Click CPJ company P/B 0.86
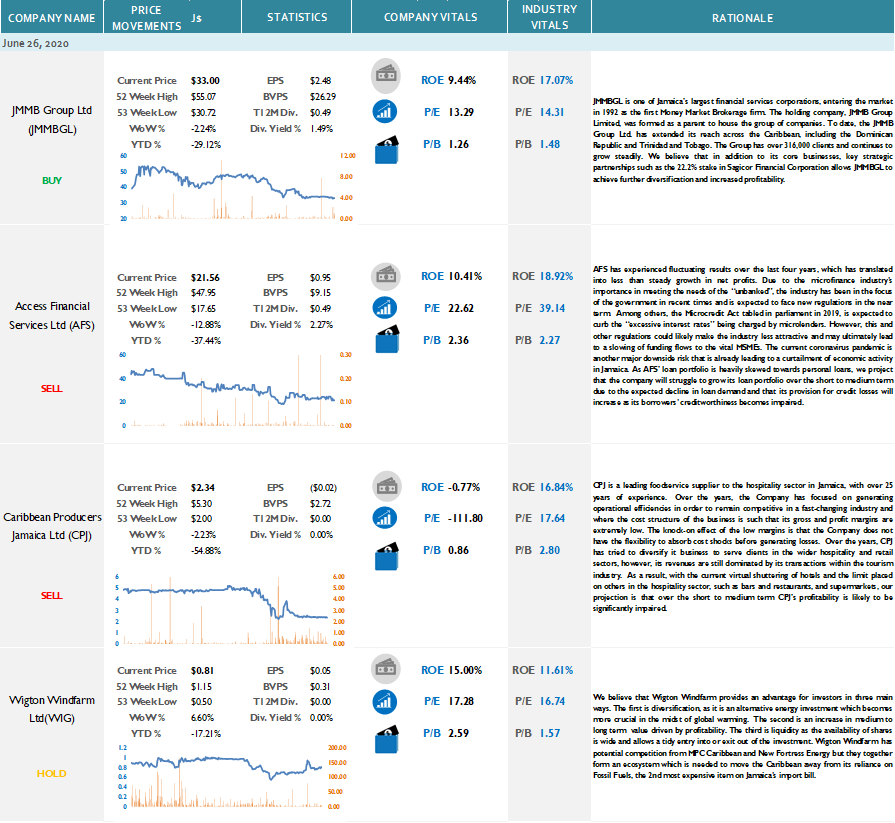895x823 pixels. click(458, 550)
